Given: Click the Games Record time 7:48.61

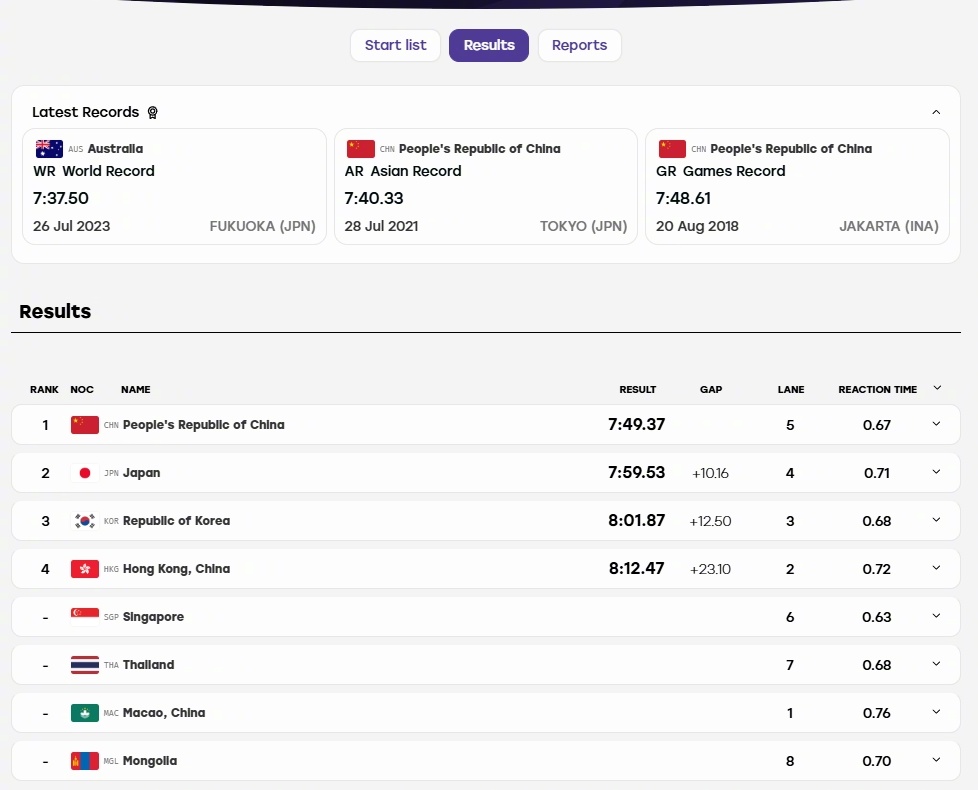Looking at the screenshot, I should point(683,198).
